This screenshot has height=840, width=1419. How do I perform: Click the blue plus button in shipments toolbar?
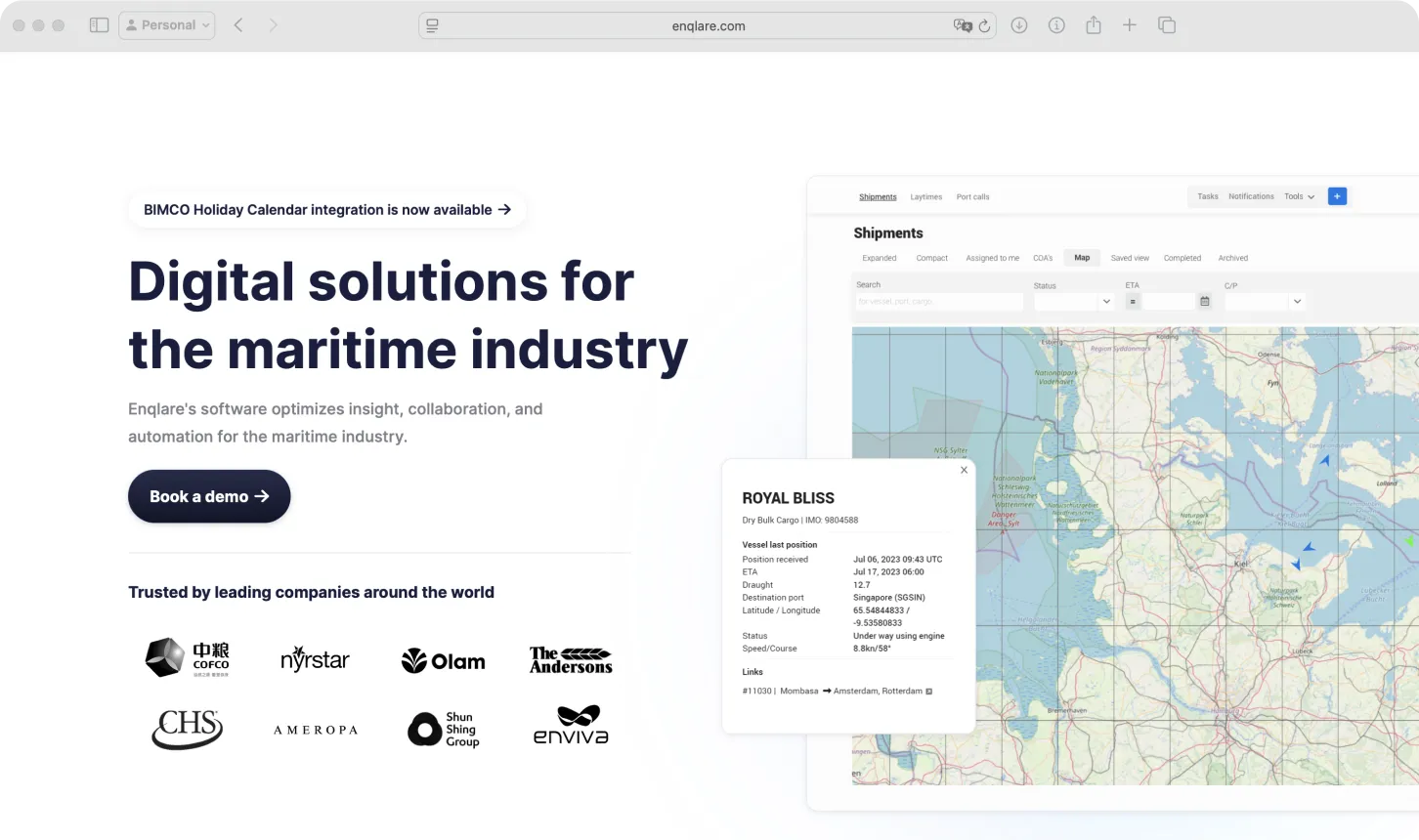1338,196
